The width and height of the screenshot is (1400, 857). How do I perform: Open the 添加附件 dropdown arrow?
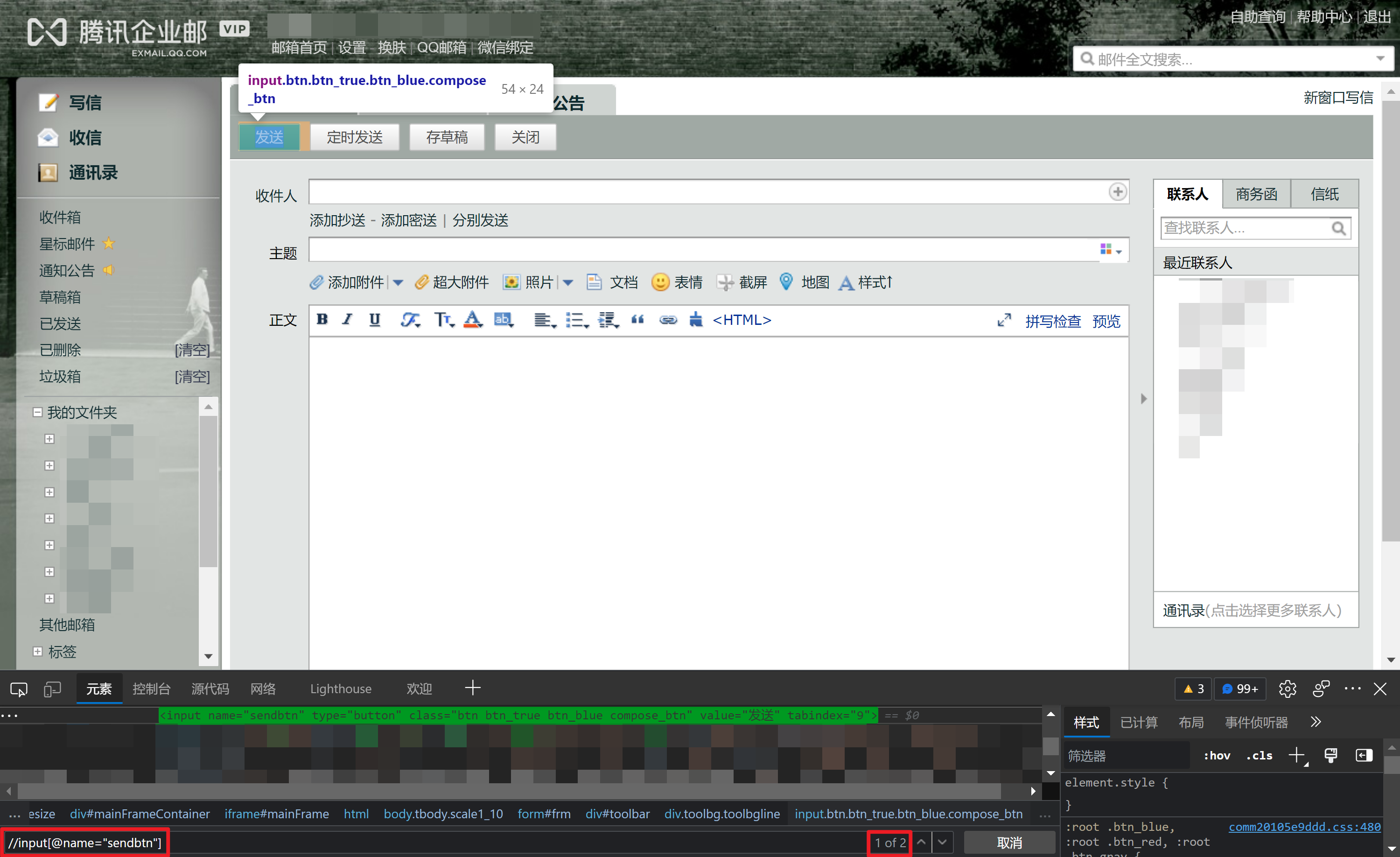398,282
